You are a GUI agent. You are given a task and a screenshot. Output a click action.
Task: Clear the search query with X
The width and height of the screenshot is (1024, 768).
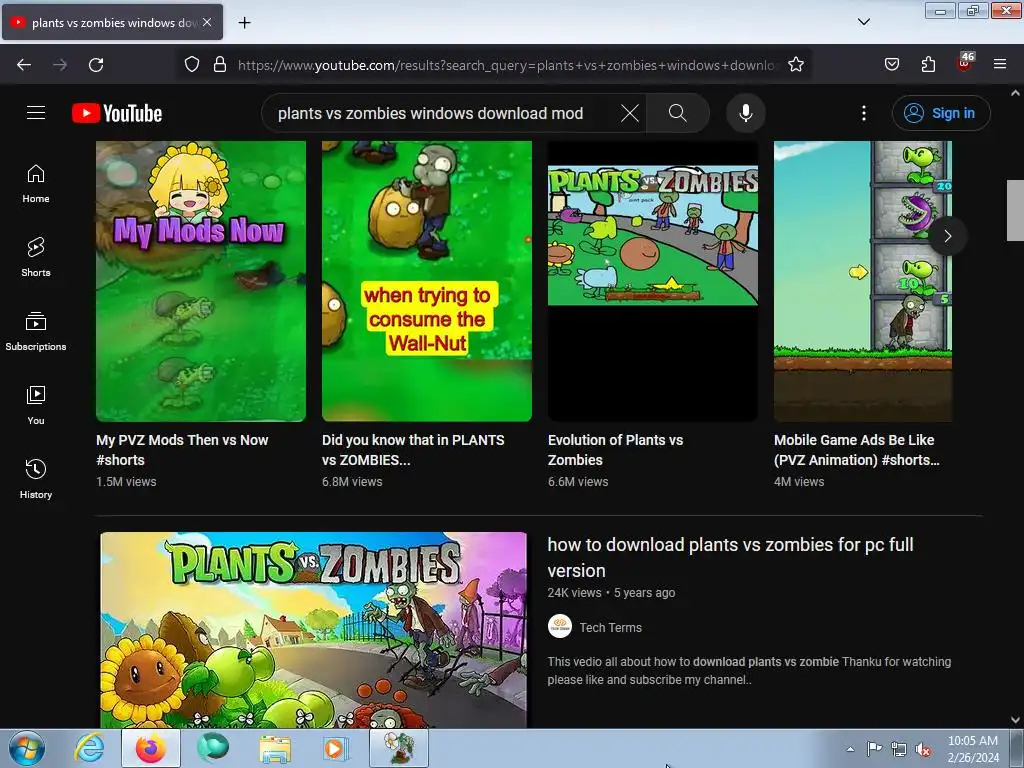630,113
